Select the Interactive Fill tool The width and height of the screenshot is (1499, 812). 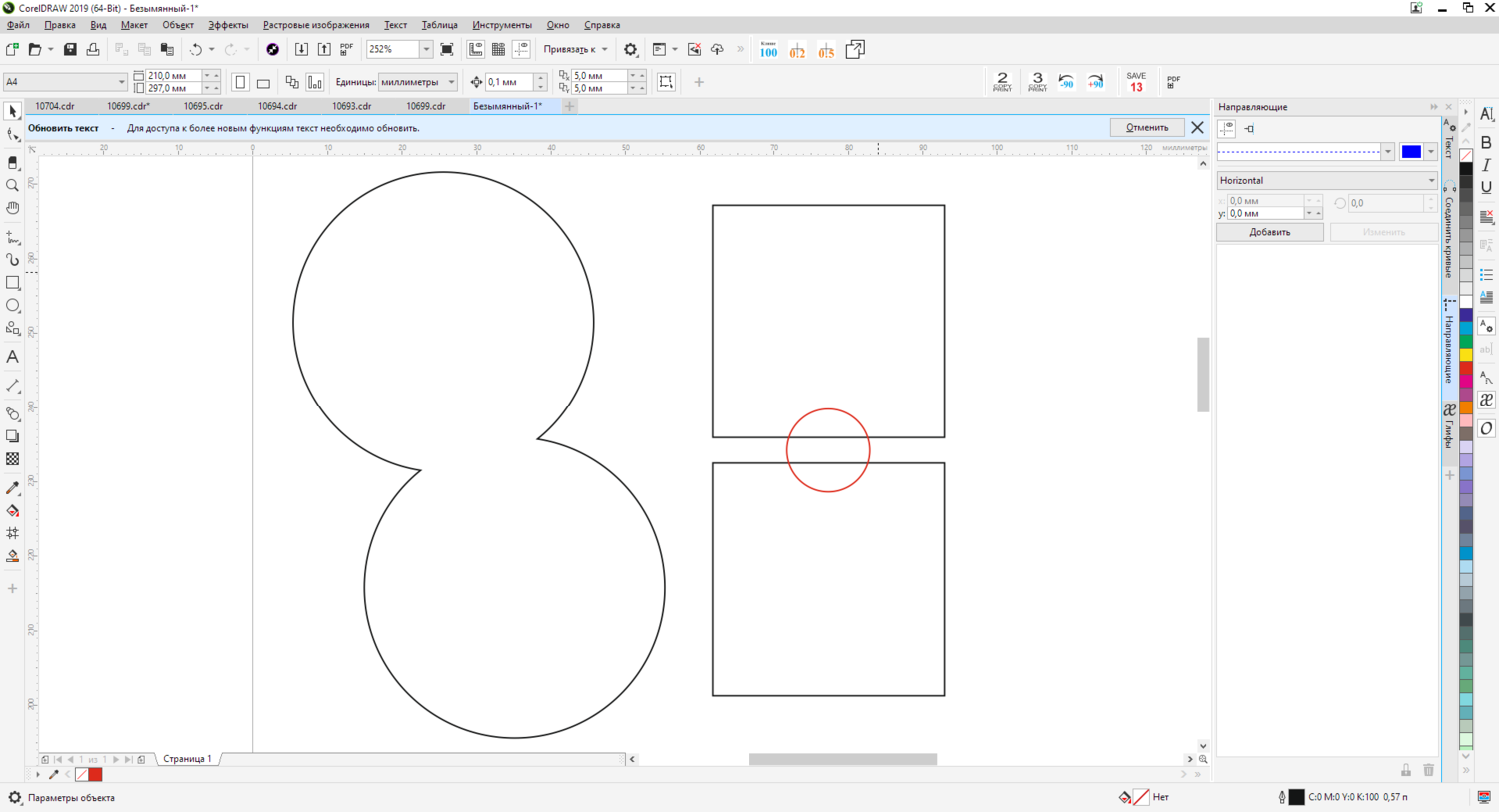[x=13, y=511]
